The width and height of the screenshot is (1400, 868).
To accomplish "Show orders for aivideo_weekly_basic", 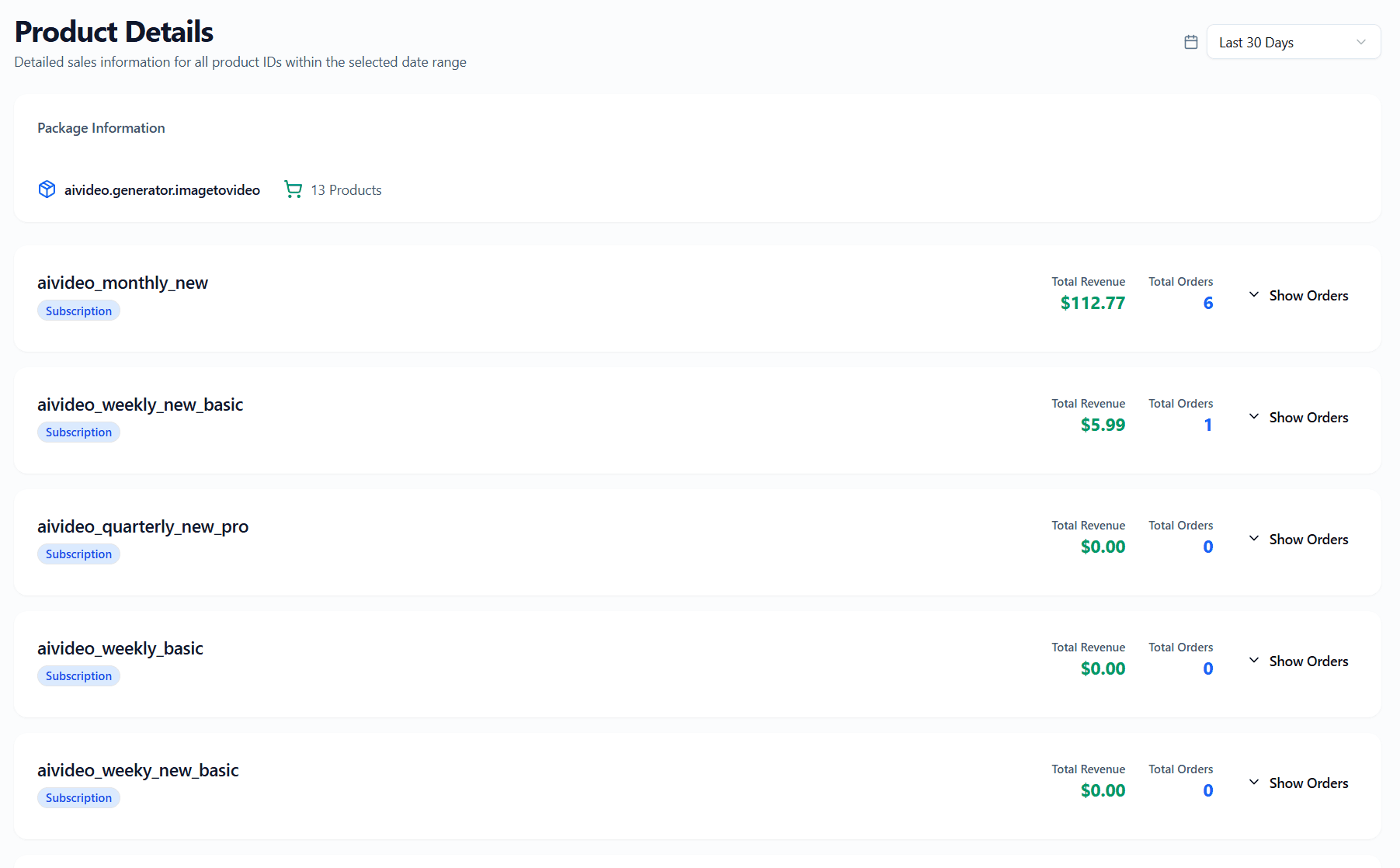I will pyautogui.click(x=1298, y=661).
